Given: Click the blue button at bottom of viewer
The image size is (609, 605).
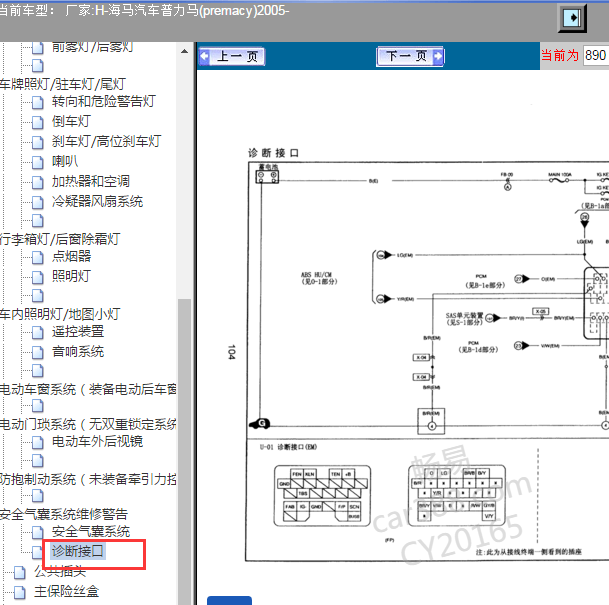Looking at the screenshot, I should (x=229, y=601).
